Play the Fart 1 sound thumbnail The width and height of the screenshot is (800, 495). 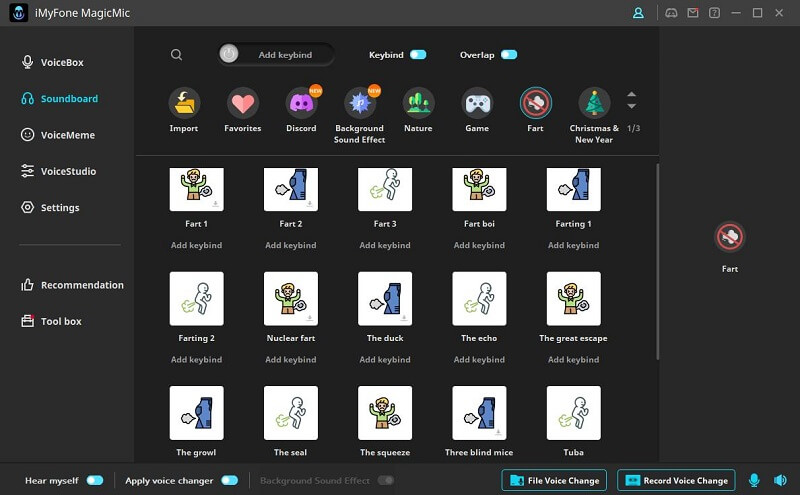click(x=196, y=189)
